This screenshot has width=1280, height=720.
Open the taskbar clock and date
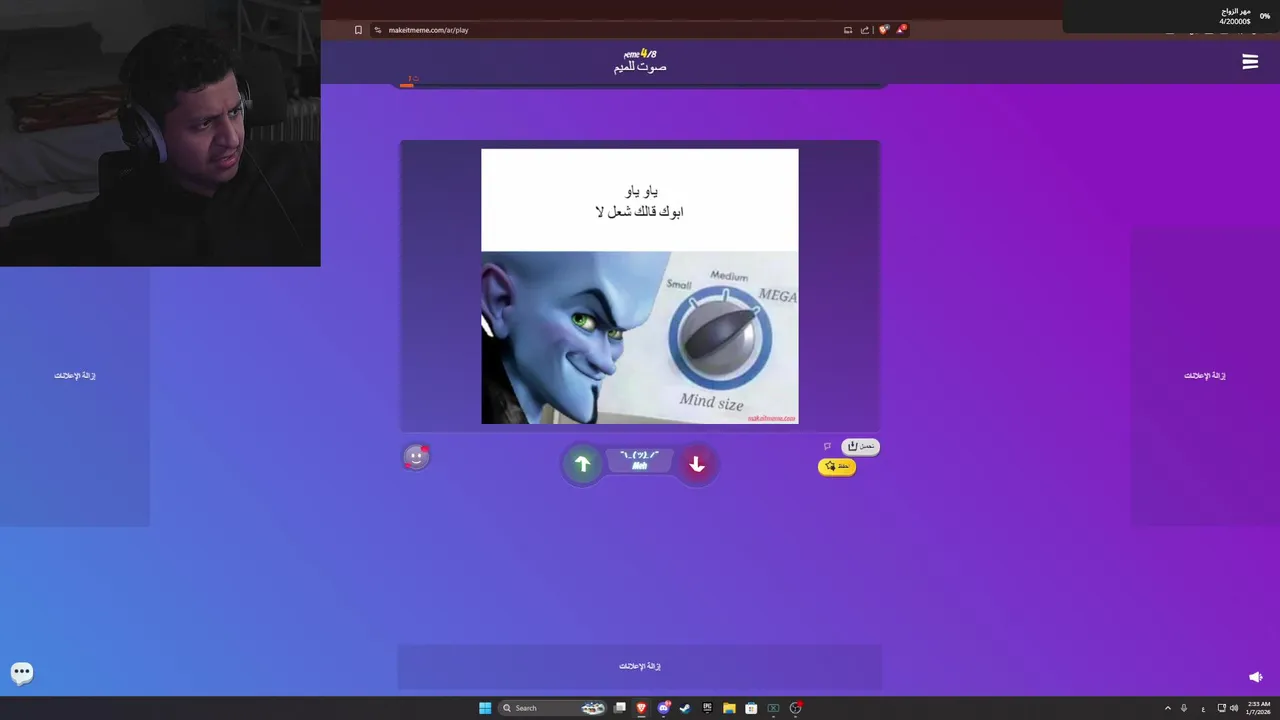point(1258,708)
